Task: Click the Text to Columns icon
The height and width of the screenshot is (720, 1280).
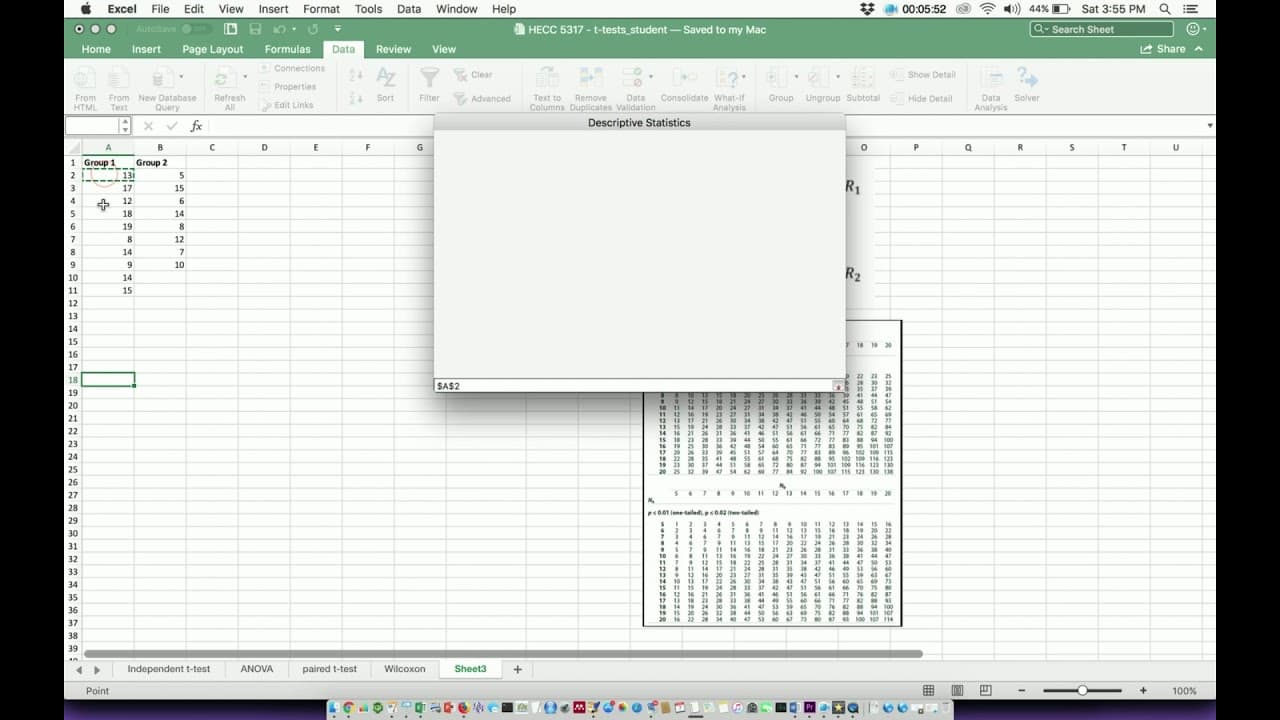Action: click(x=546, y=79)
